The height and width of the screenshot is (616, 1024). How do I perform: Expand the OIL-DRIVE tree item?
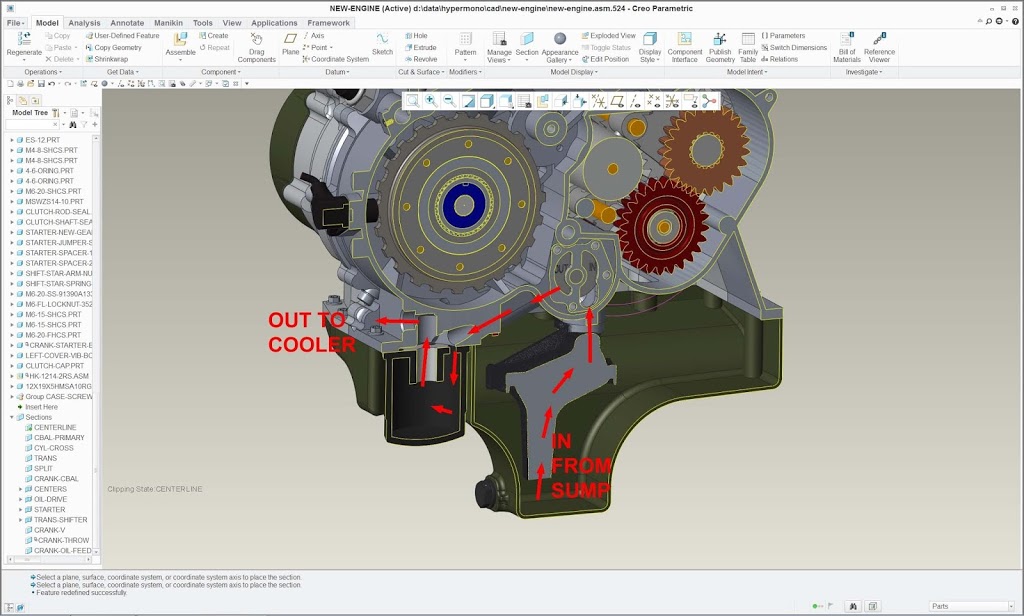19,499
